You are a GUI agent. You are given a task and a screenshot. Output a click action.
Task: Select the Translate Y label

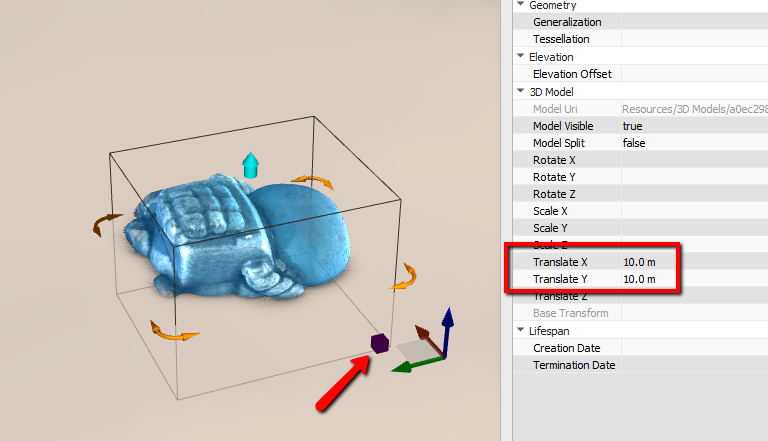[560, 279]
